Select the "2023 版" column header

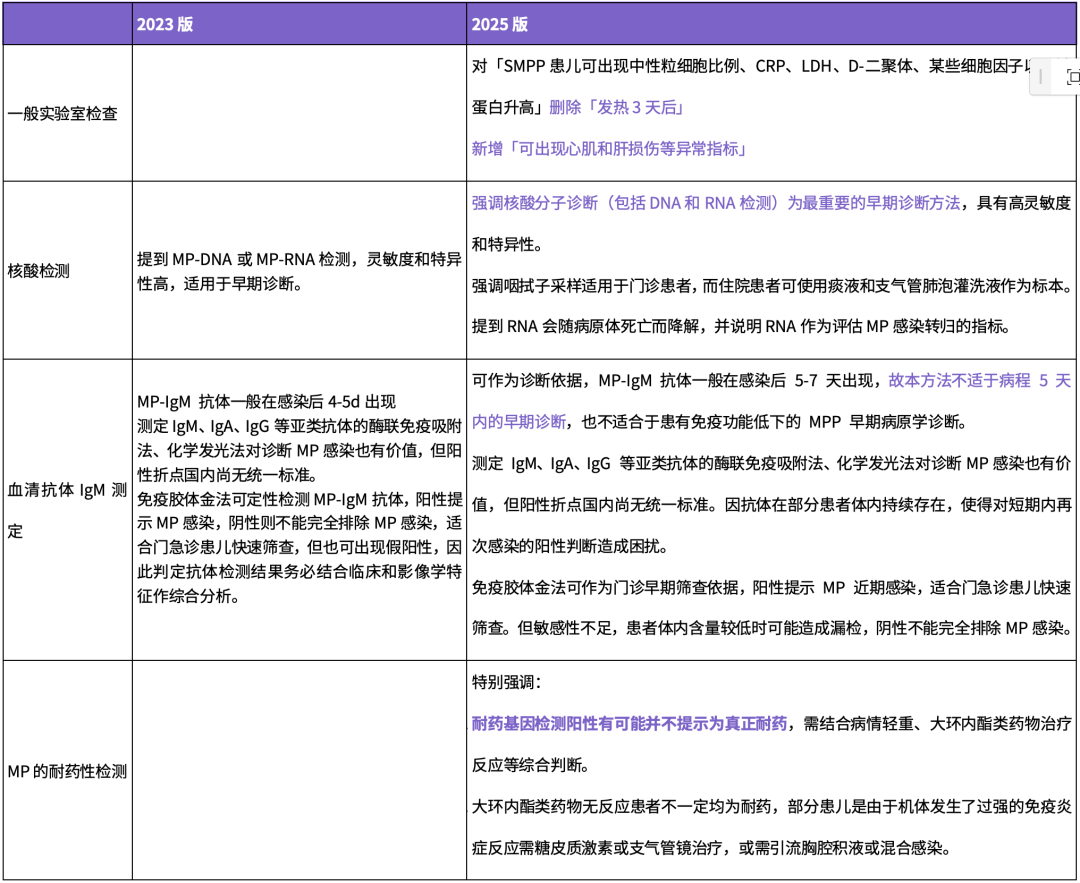165,25
